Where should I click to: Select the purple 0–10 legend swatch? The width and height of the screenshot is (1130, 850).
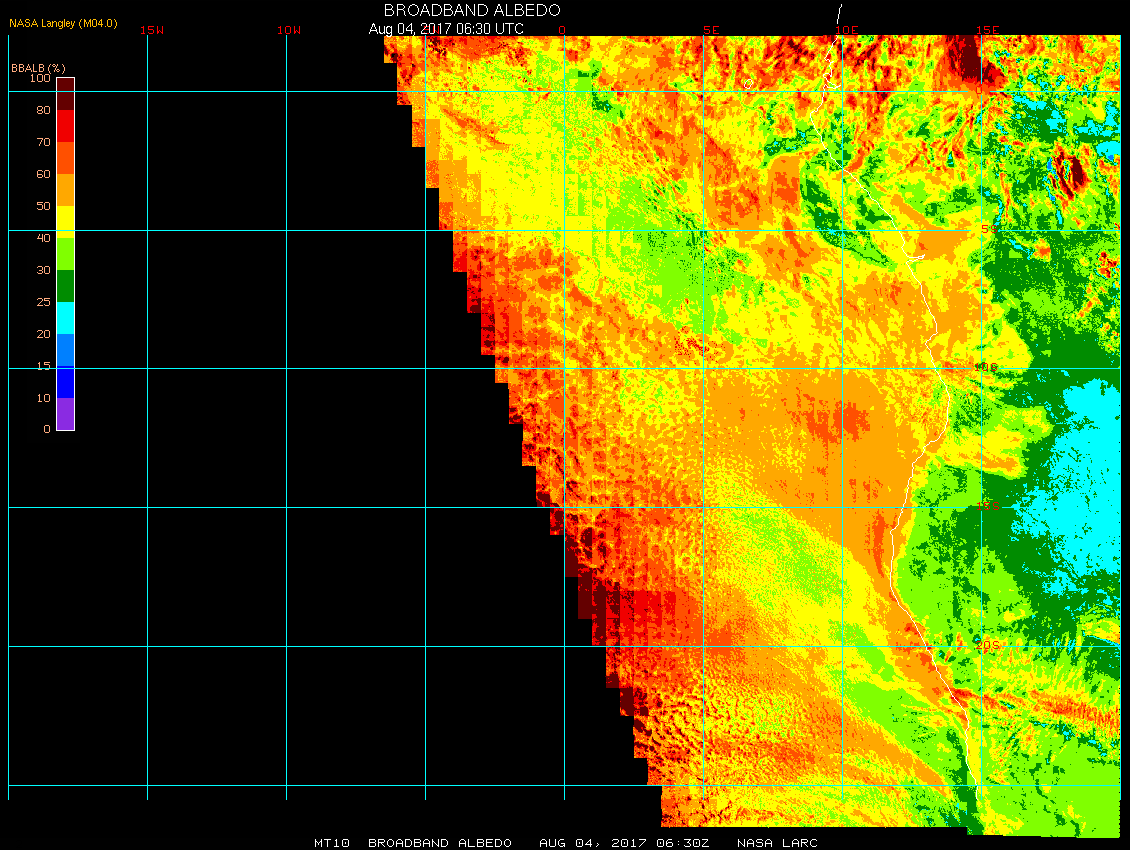point(66,413)
